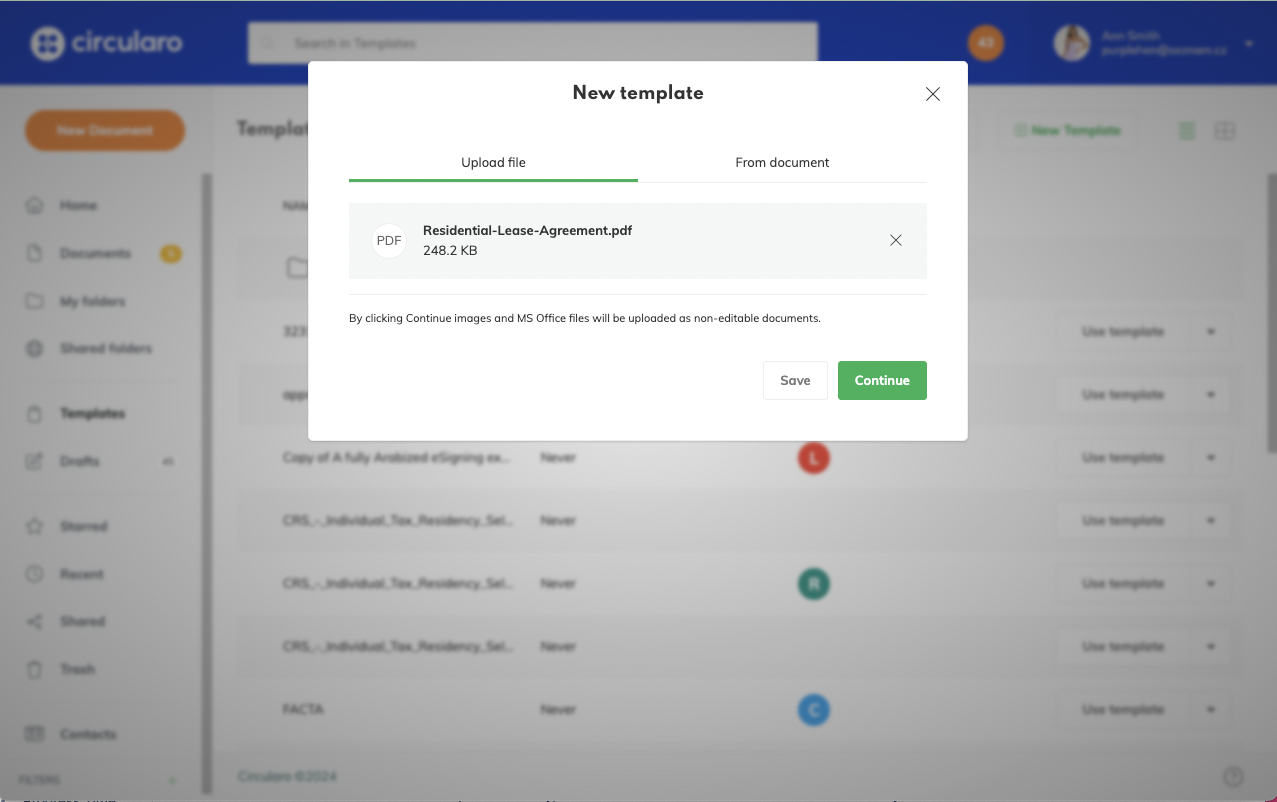Switch to the From document tab
This screenshot has height=802, width=1277.
point(782,162)
